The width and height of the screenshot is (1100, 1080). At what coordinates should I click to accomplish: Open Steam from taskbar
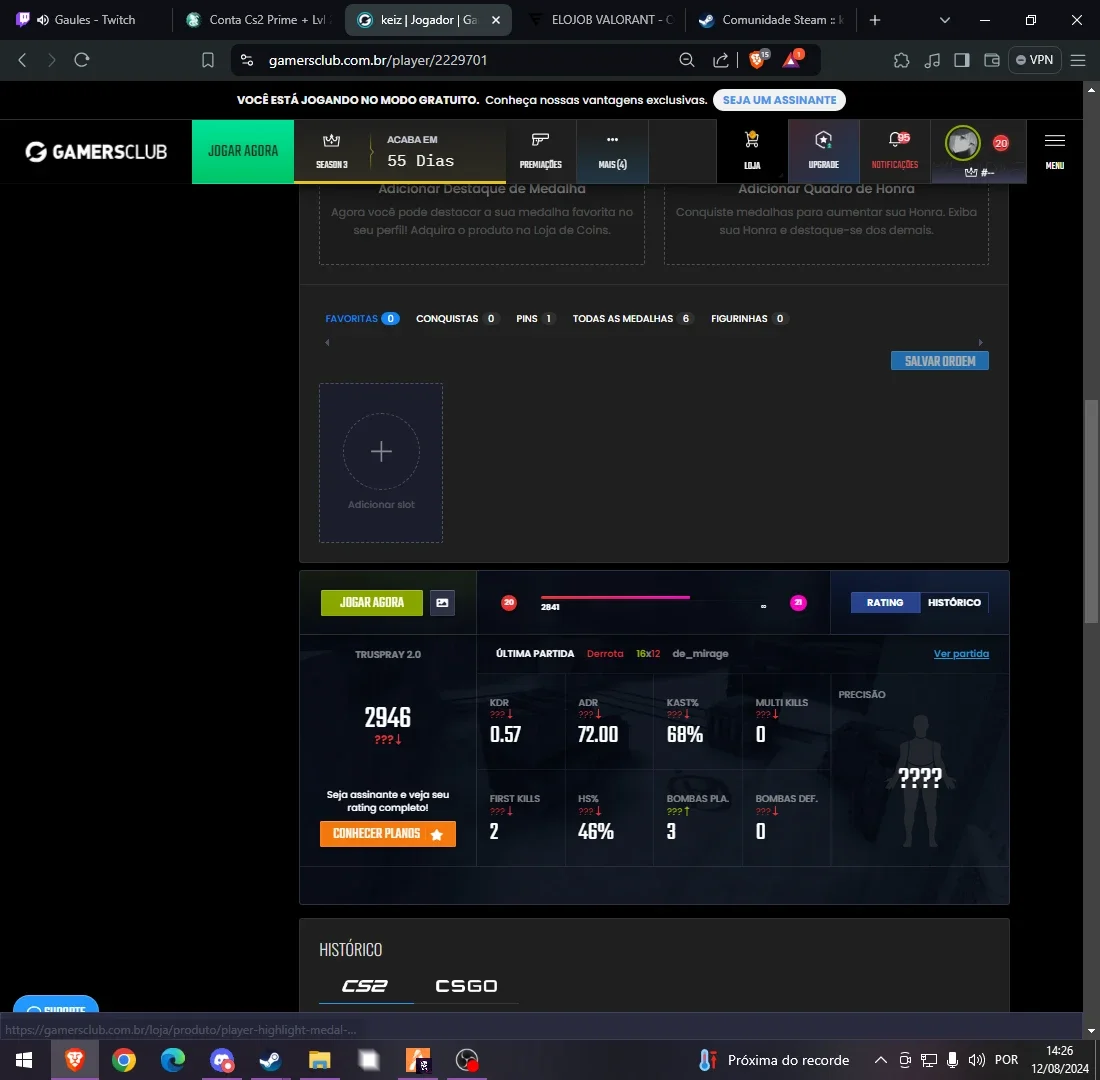[x=270, y=1060]
